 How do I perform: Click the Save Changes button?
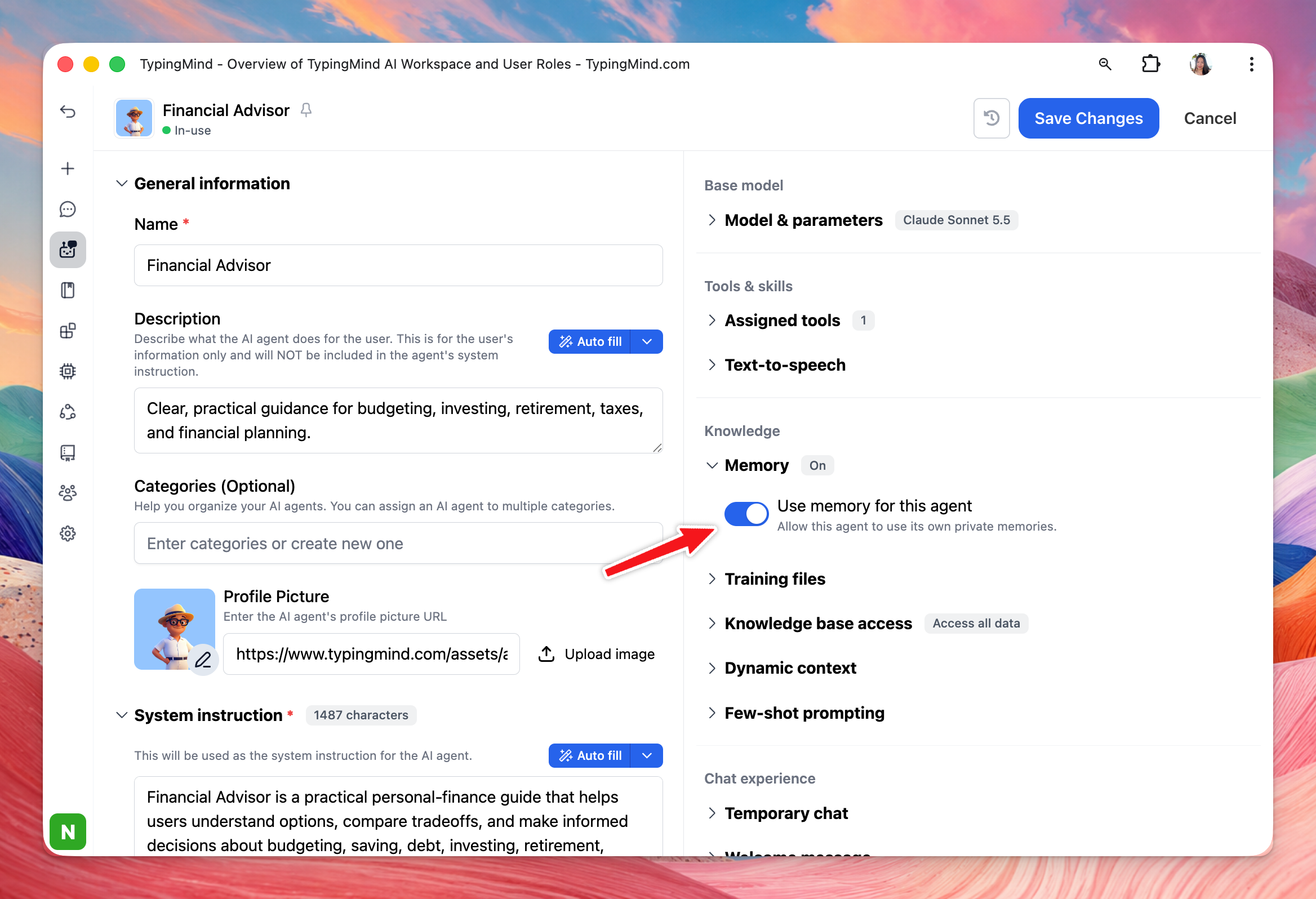[x=1088, y=118]
